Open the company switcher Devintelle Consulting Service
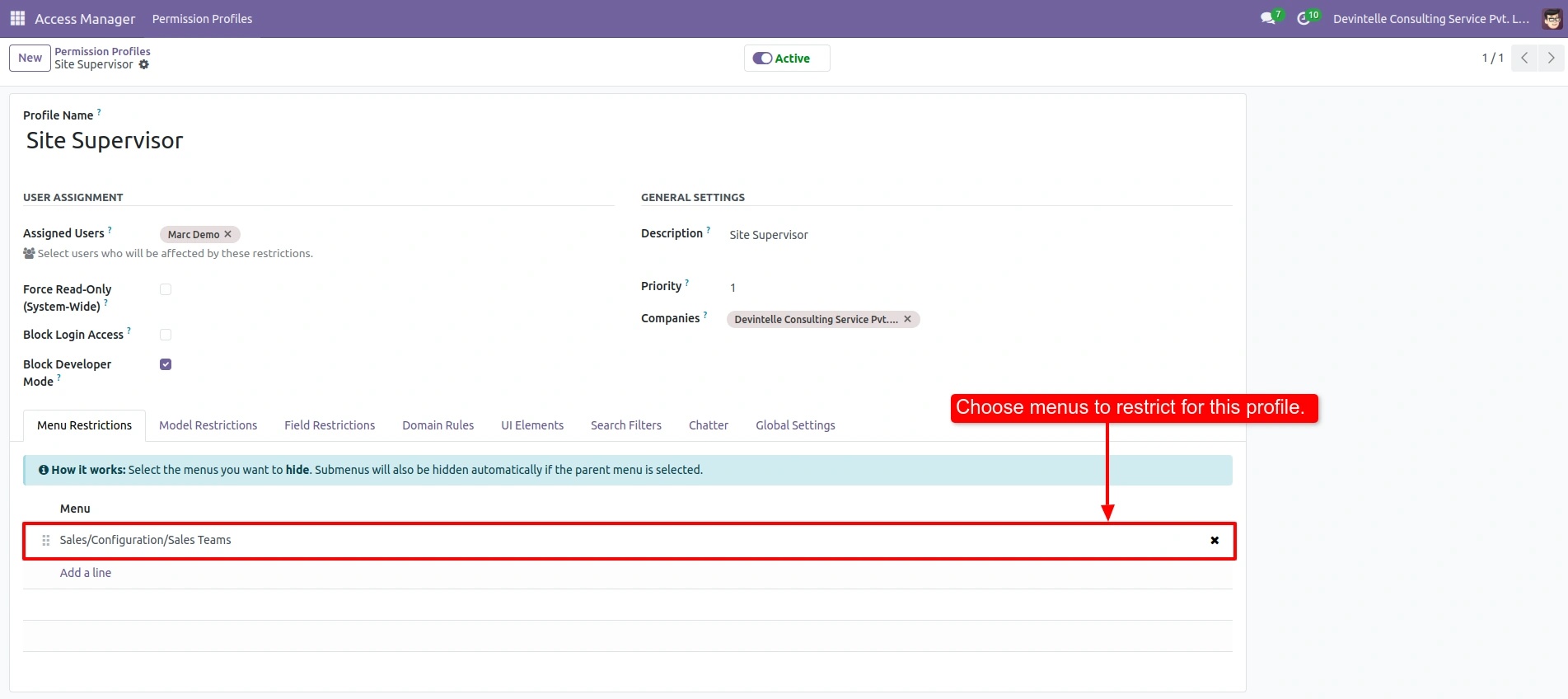The width and height of the screenshot is (1568, 699). [1431, 19]
